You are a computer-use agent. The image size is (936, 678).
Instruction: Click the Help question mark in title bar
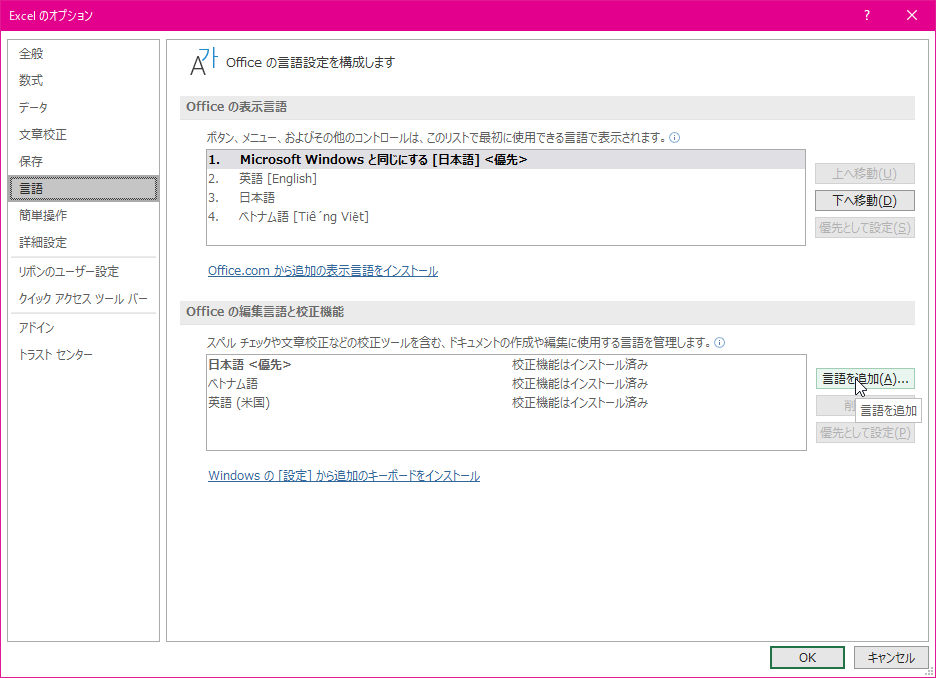pyautogui.click(x=867, y=16)
